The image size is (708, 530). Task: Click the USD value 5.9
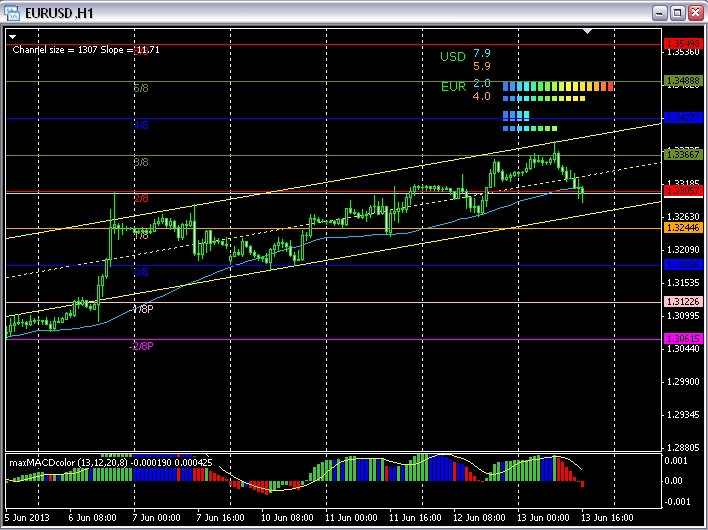(x=482, y=66)
